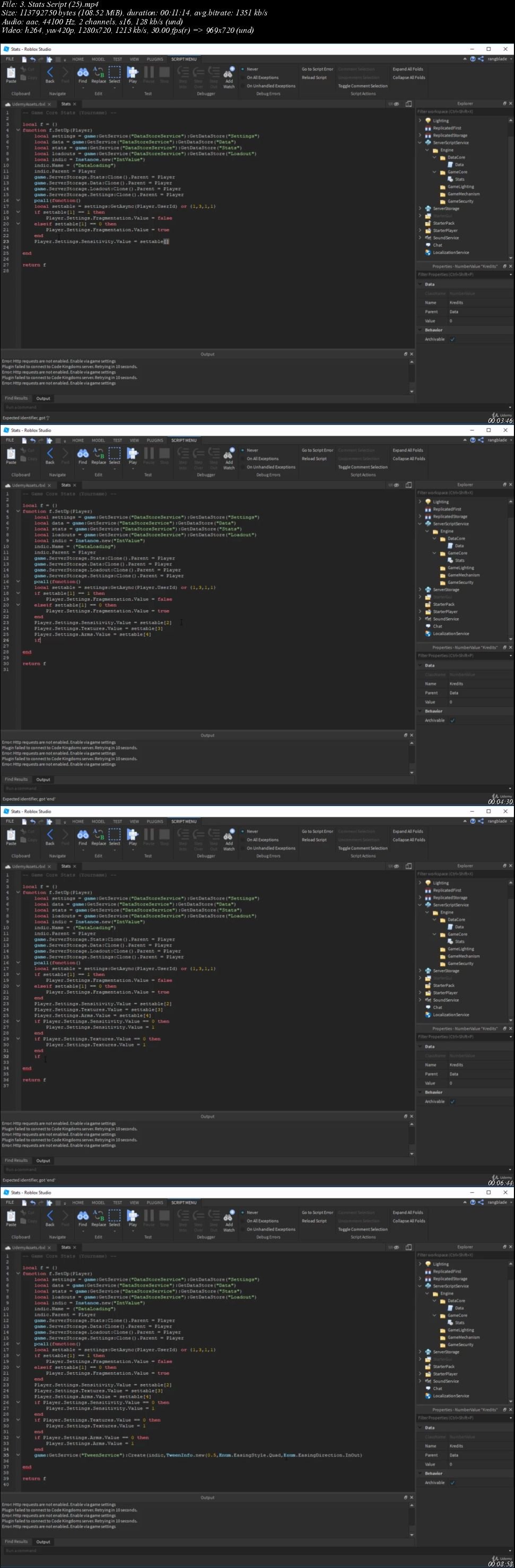This screenshot has height=1568, width=515.
Task: Collapse the GameCore folder in the 00:03:46 frame
Action: pos(434,172)
